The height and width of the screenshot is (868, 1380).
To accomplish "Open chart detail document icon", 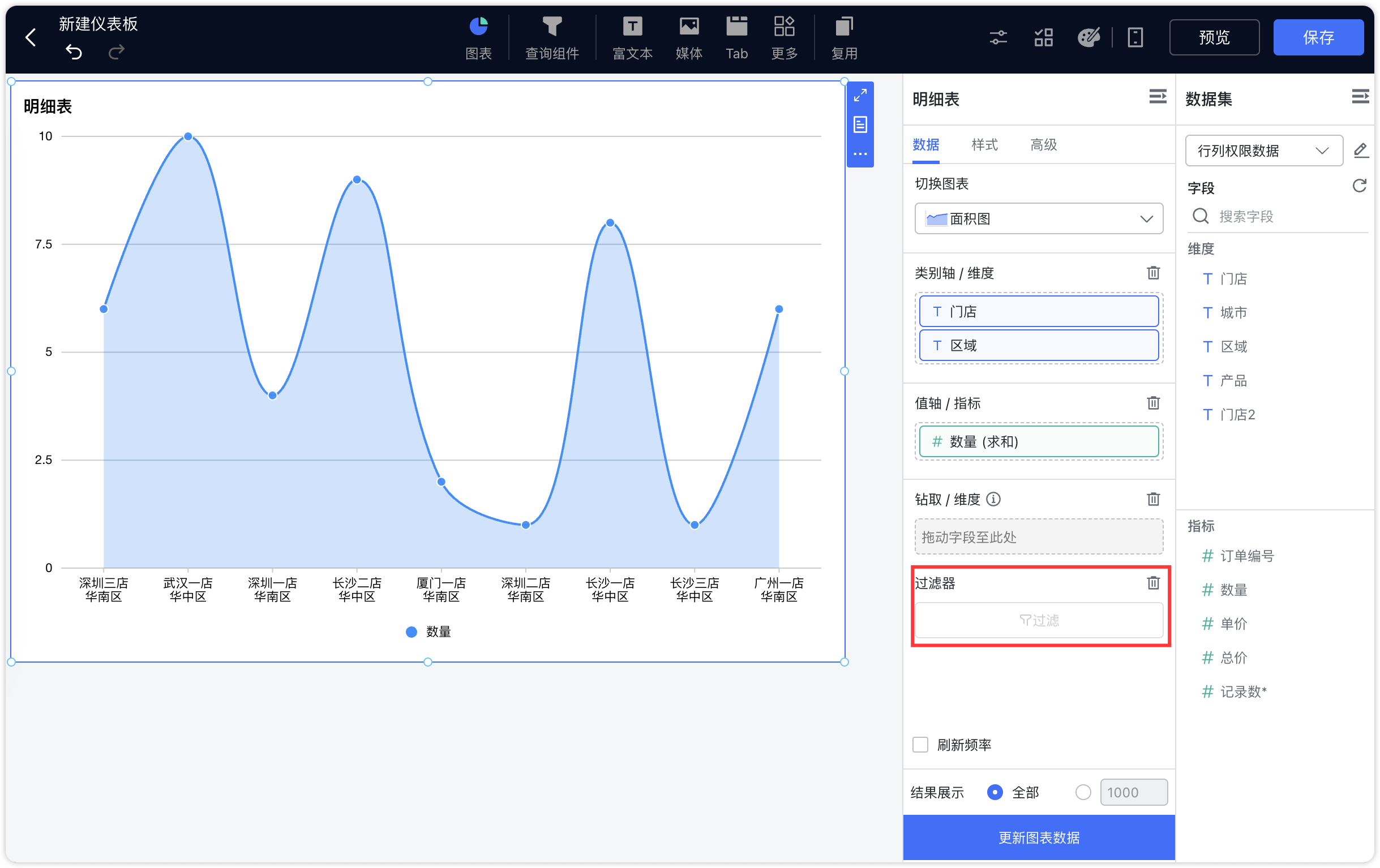I will (860, 124).
